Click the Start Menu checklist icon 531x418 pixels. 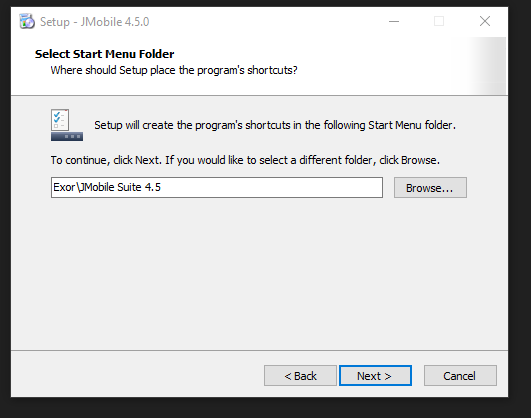point(67,125)
